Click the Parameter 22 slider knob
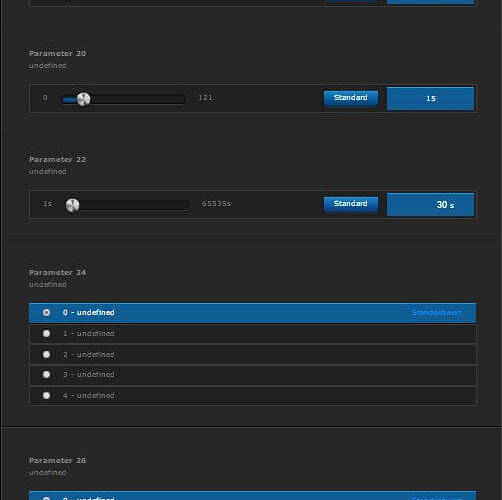502x500 pixels. (72, 205)
